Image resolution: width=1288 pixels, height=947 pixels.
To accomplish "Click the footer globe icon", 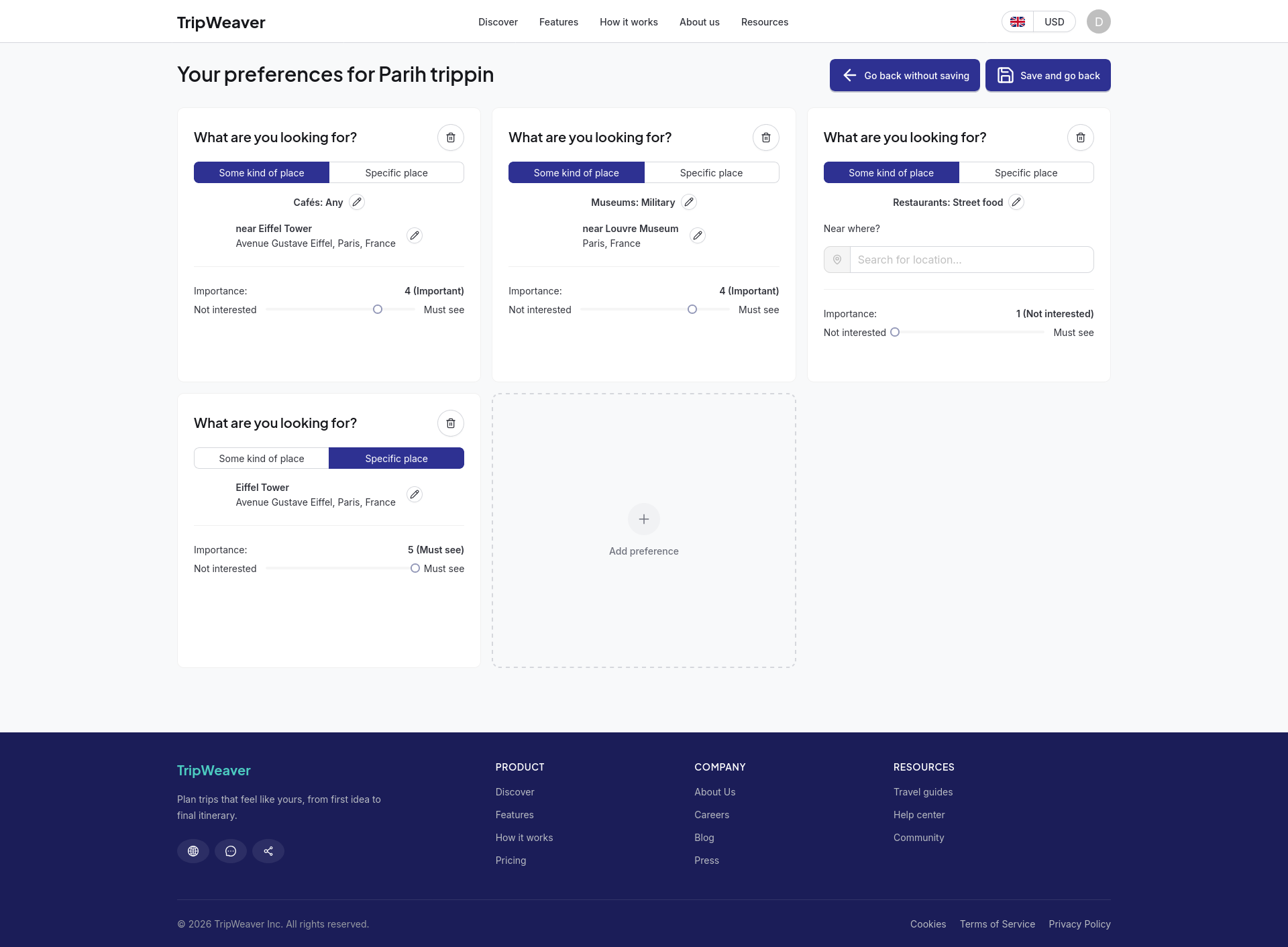I will 193,851.
